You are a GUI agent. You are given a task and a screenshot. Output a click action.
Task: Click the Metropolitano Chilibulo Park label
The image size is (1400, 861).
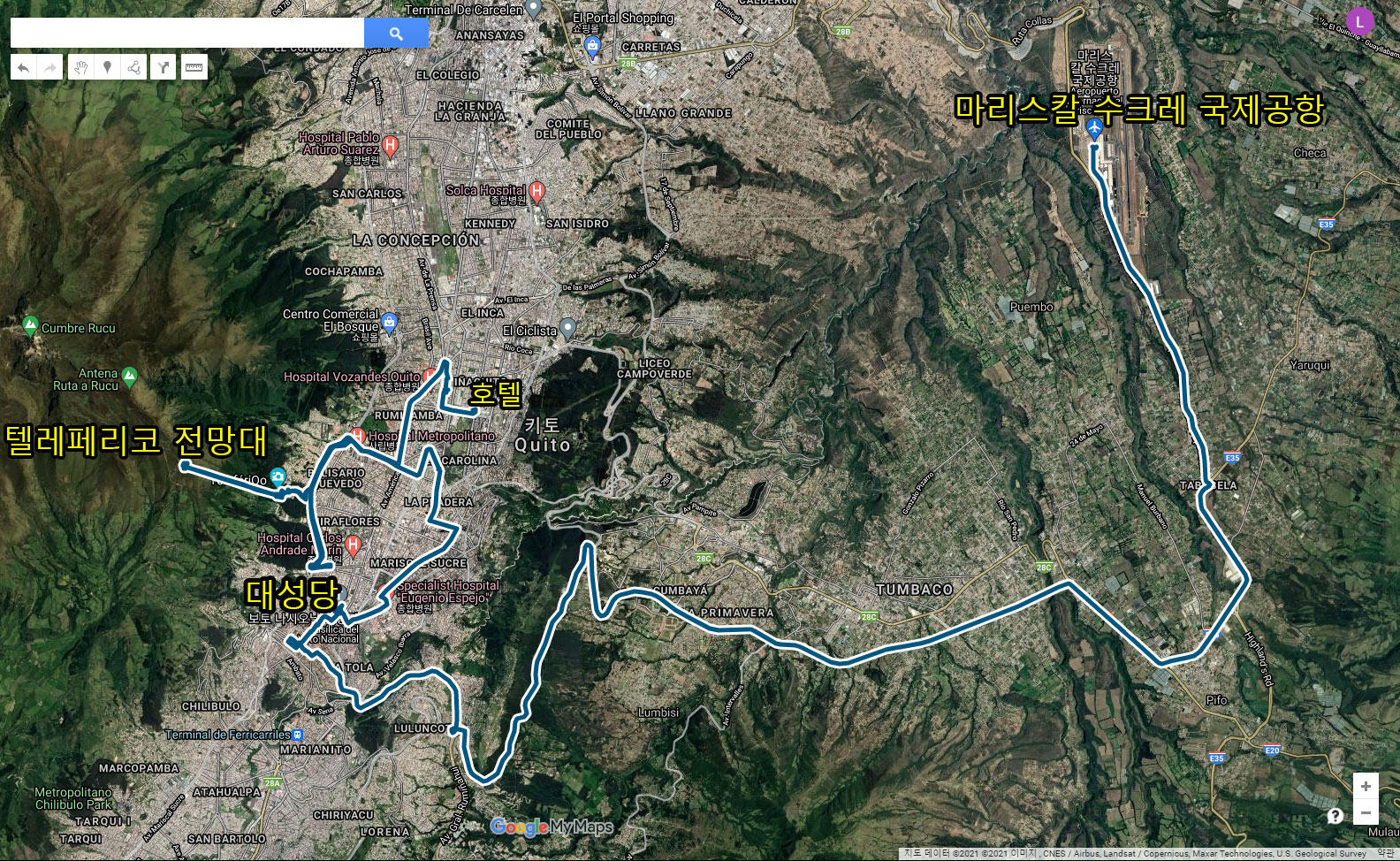coord(73,798)
